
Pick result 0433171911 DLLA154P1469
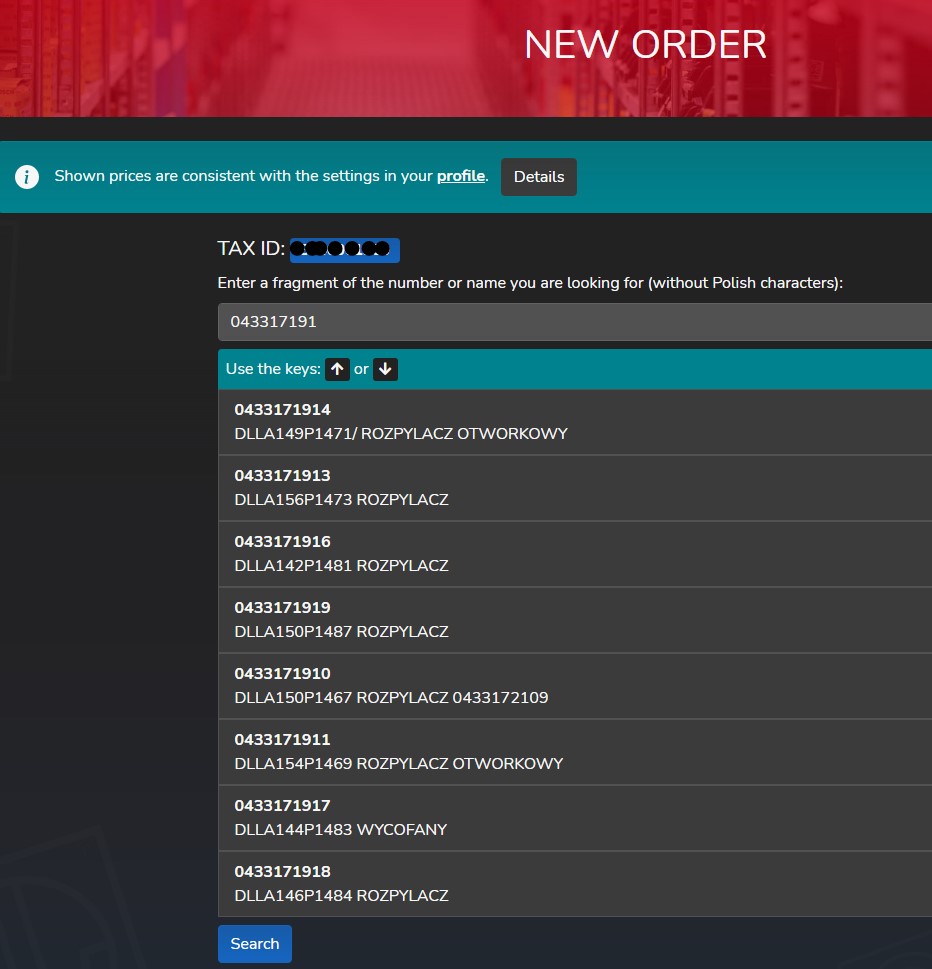[575, 752]
